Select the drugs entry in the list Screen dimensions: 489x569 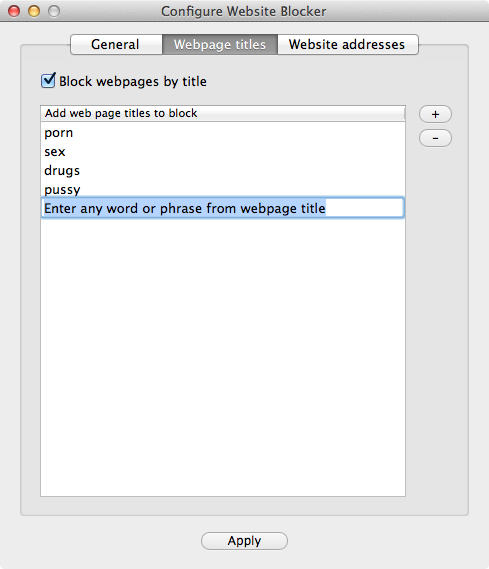point(223,171)
